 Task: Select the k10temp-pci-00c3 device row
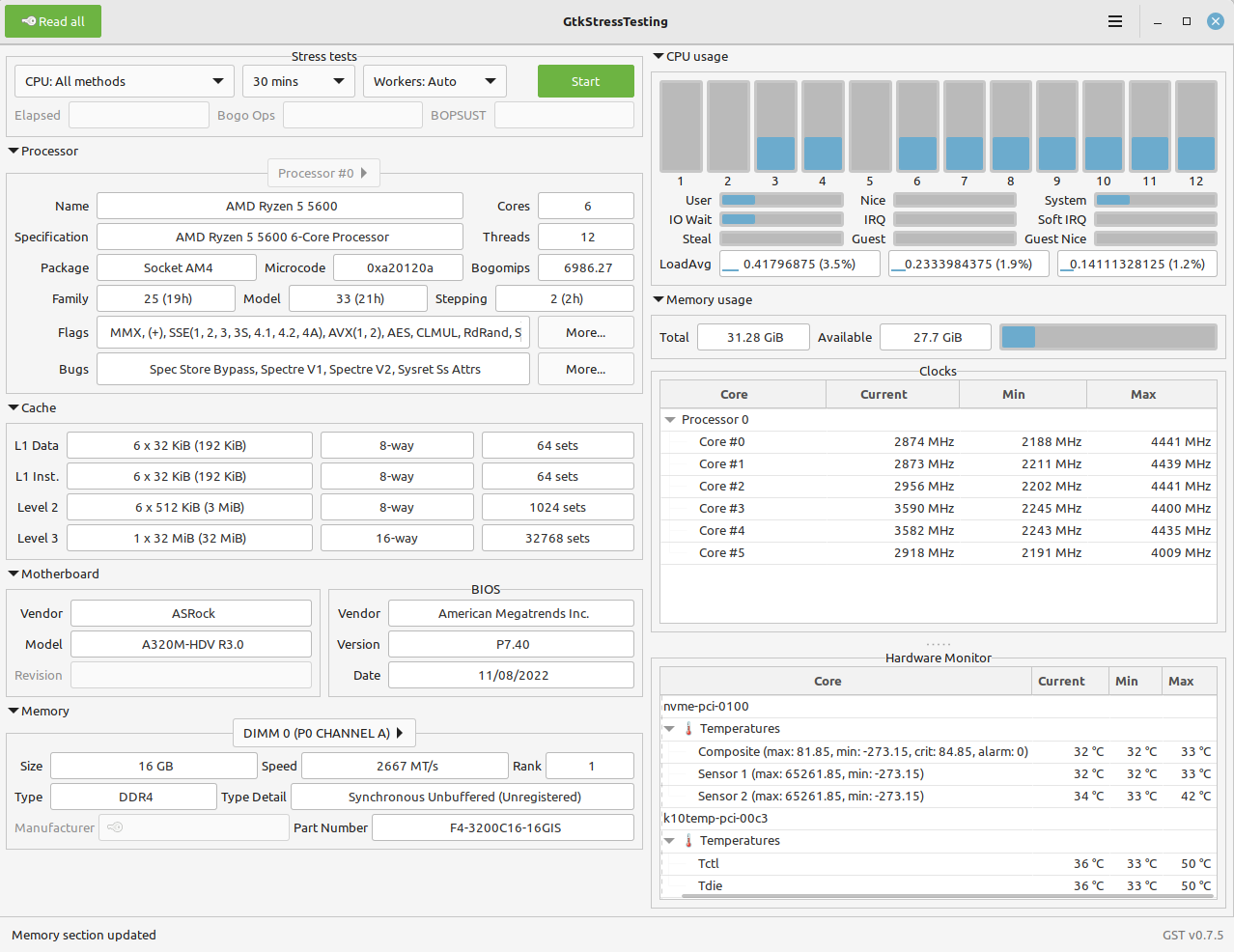[x=939, y=819]
